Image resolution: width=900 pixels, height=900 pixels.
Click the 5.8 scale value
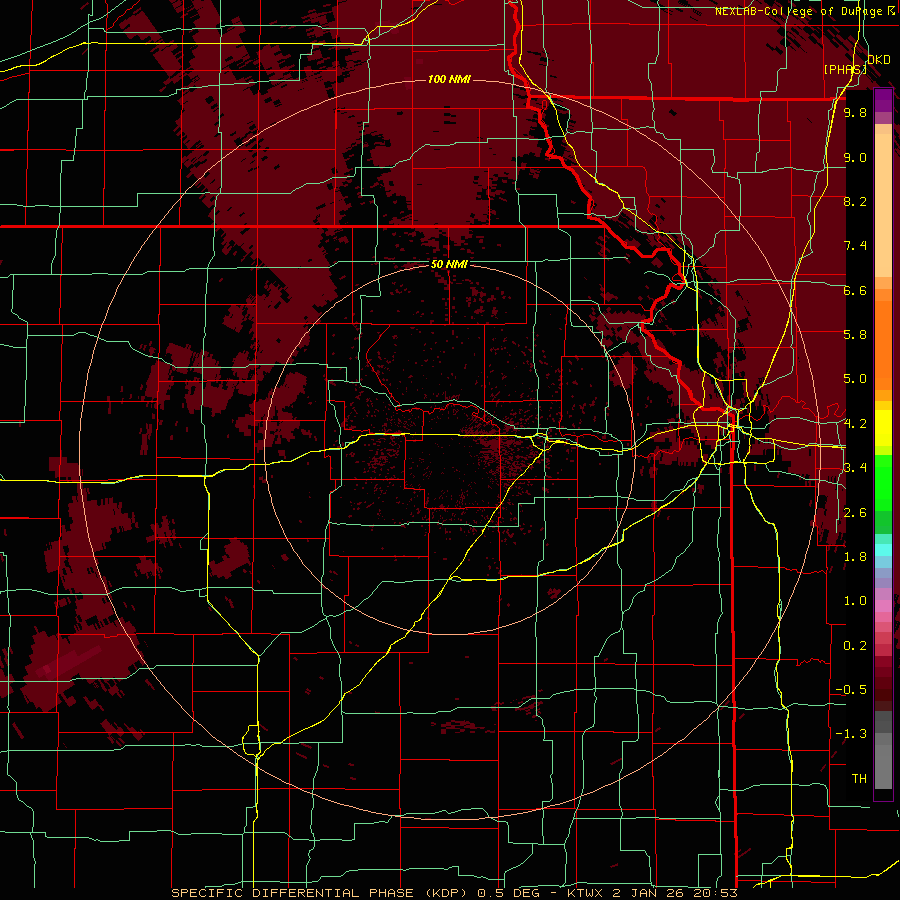[855, 335]
